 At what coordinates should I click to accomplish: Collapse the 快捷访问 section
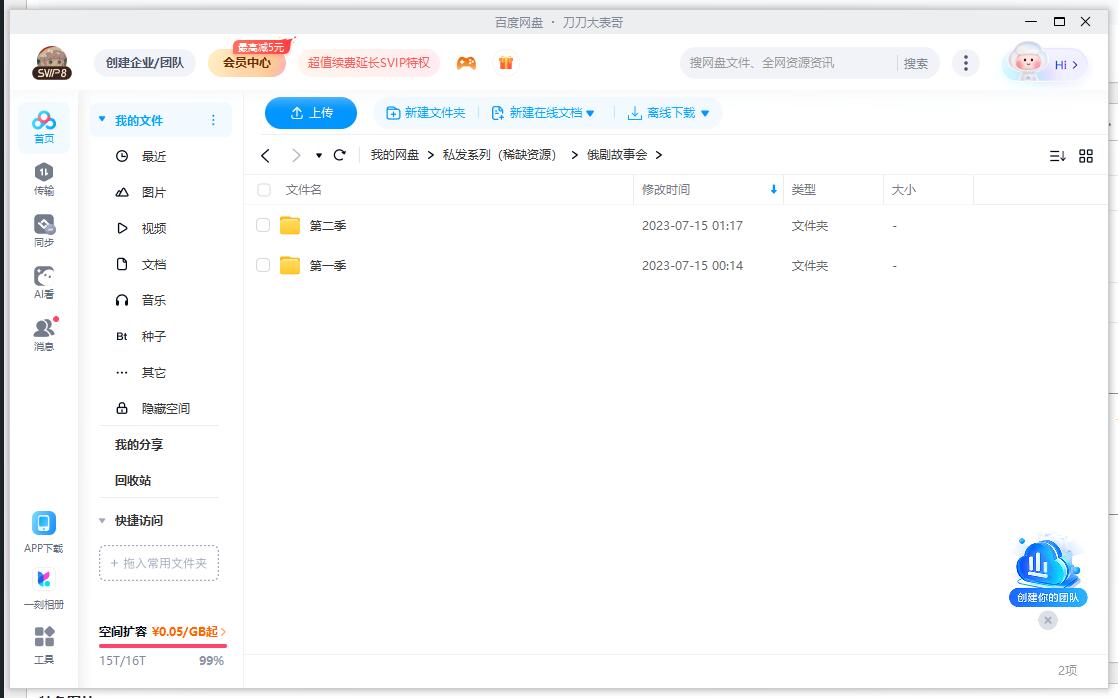pyautogui.click(x=100, y=520)
